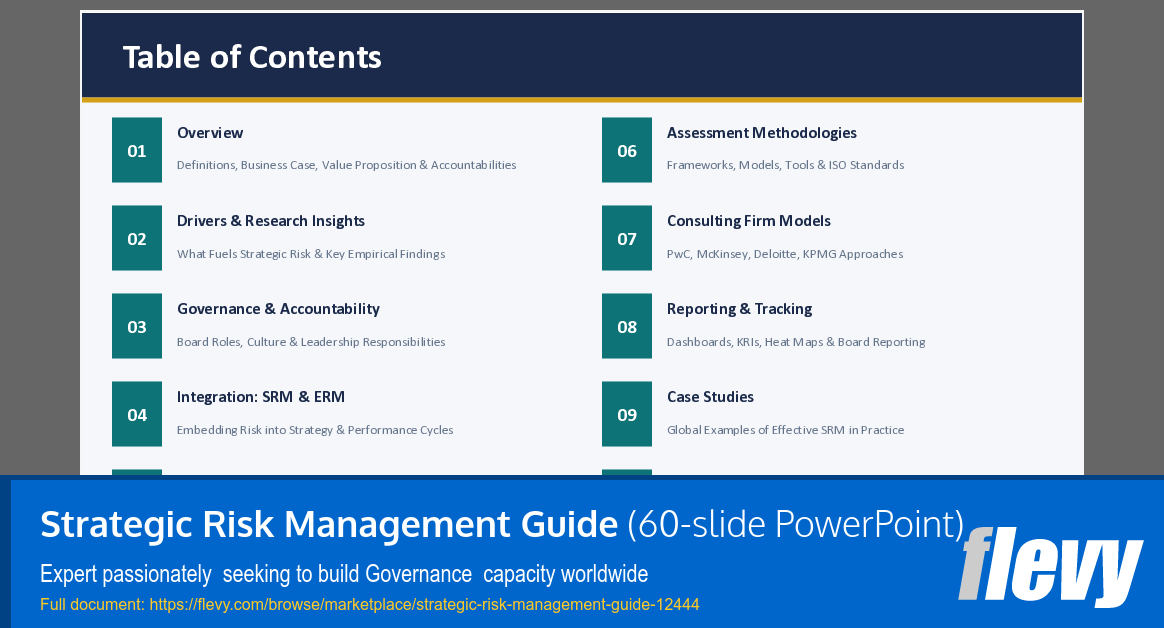Click the 09 number tile
The image size is (1164, 628).
(627, 414)
